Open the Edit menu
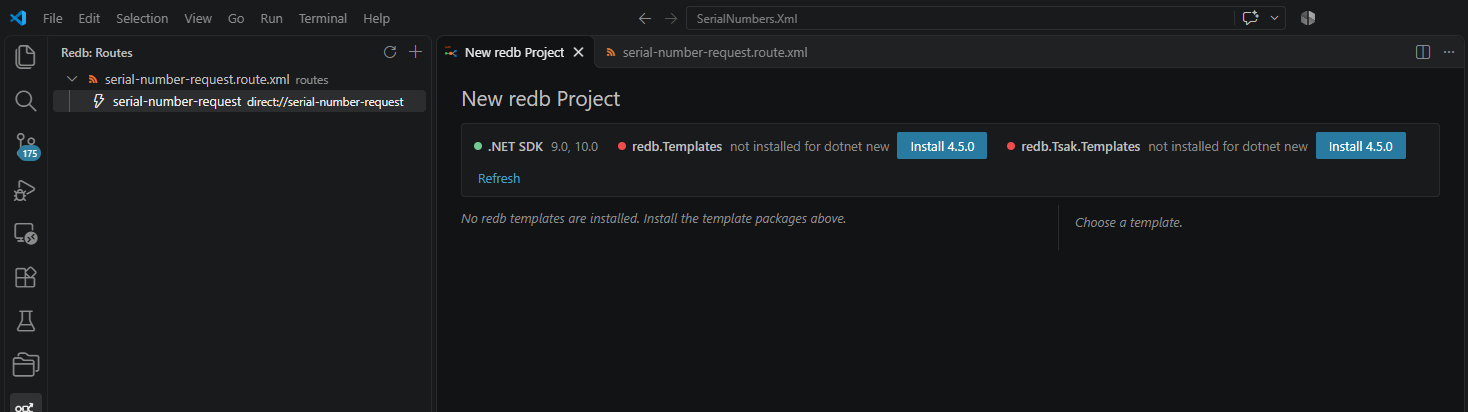Screen dimensions: 1468x412 click(89, 18)
